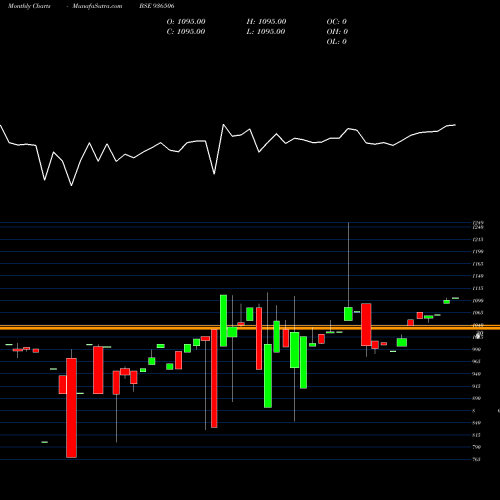The image size is (500, 500).
Task: Click the 'Monthly Charts' title text
Action: [29, 6]
